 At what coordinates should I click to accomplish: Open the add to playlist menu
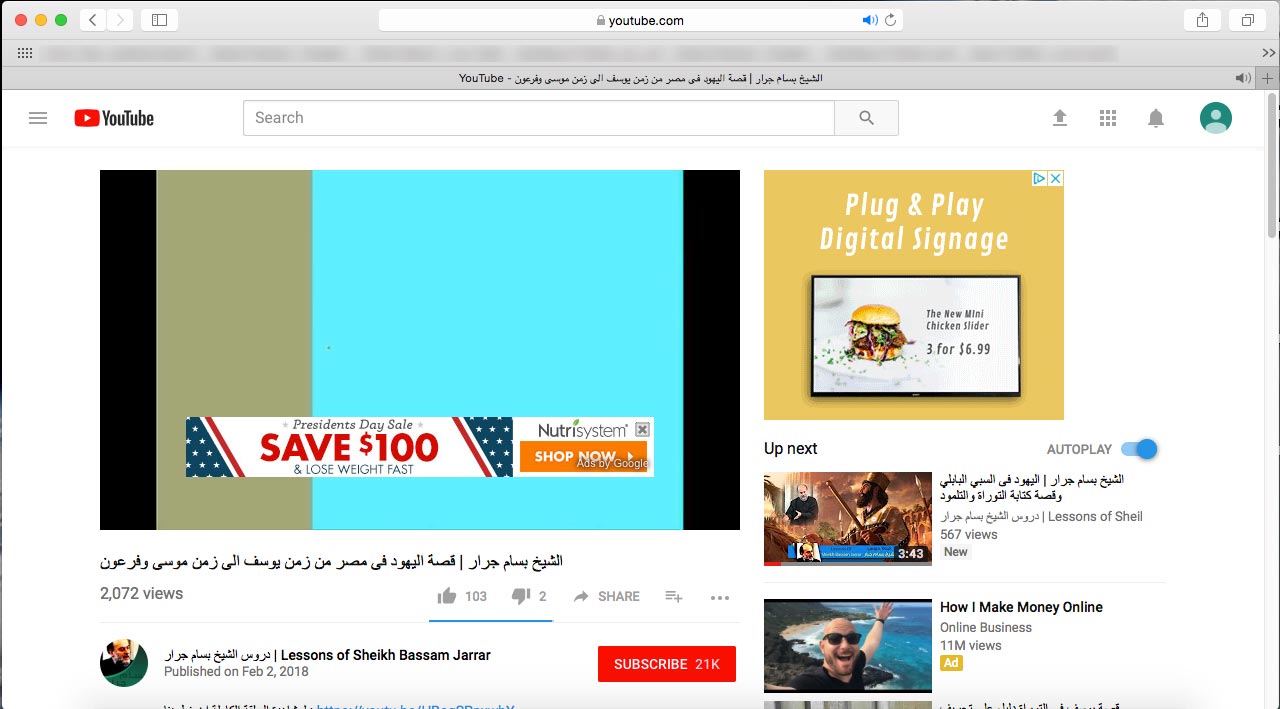point(674,596)
